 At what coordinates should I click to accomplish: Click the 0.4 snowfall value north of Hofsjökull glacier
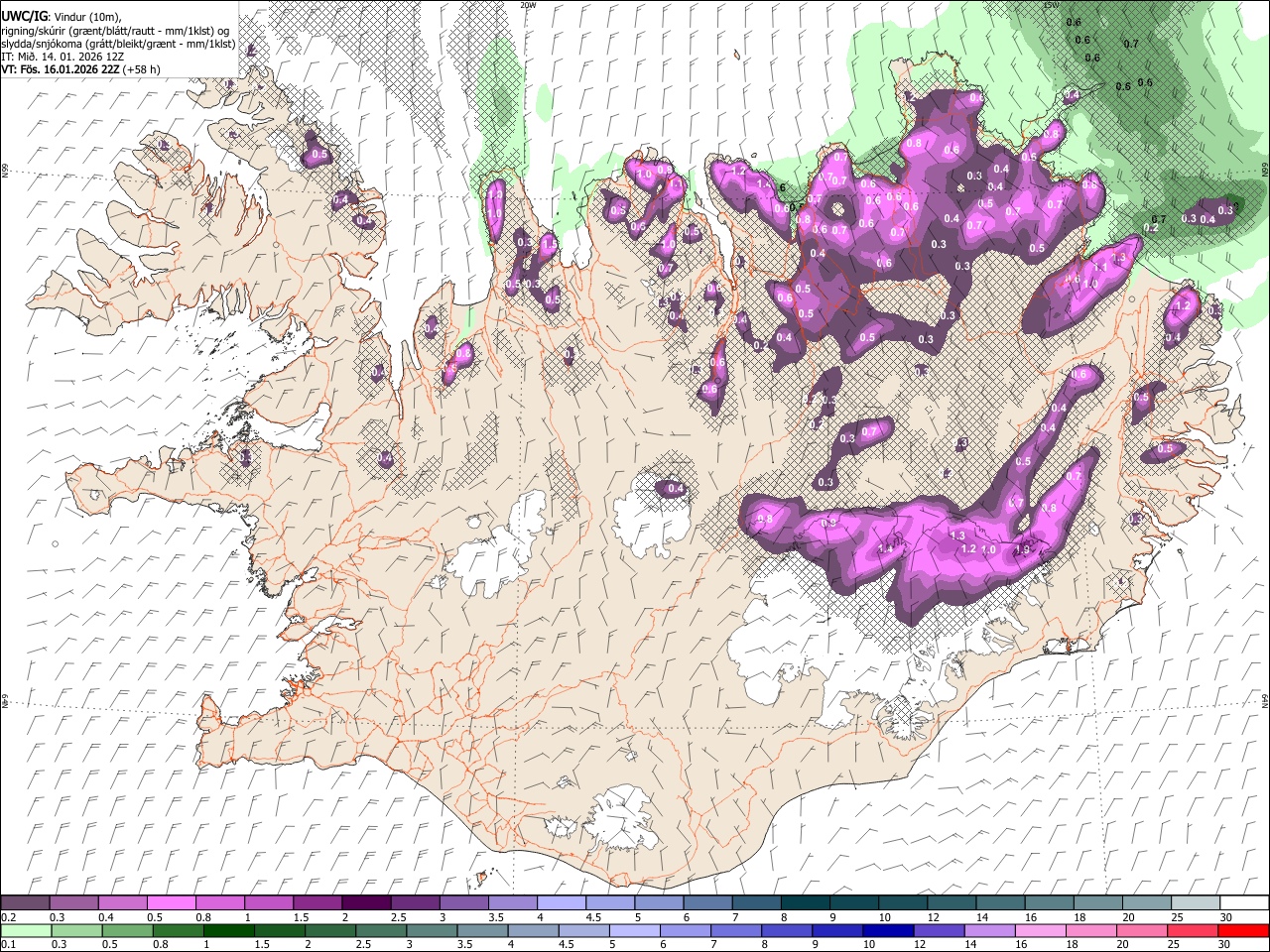point(675,489)
